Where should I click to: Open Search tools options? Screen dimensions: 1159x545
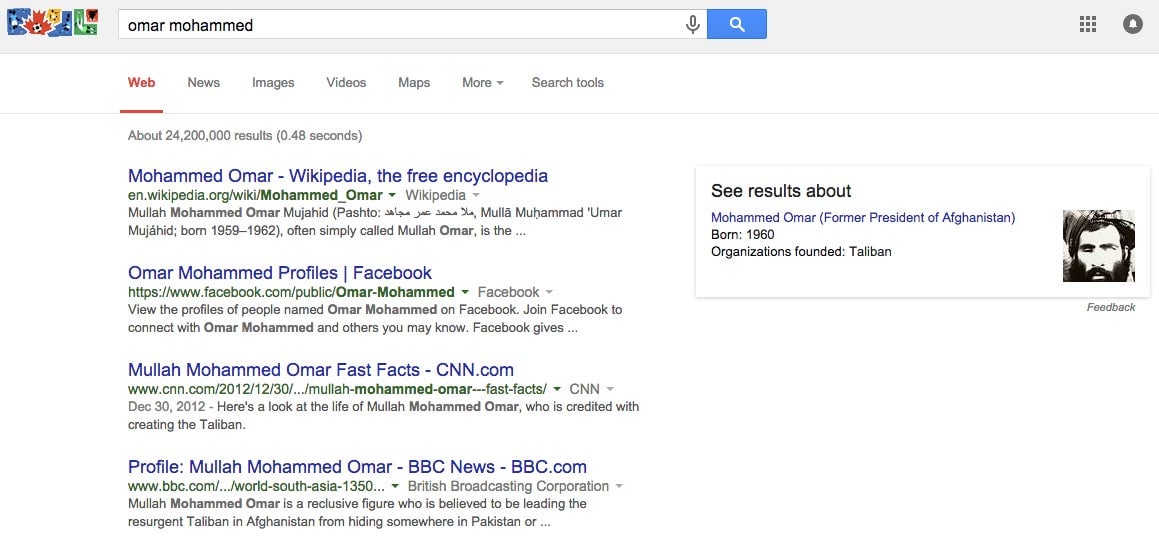pos(568,83)
